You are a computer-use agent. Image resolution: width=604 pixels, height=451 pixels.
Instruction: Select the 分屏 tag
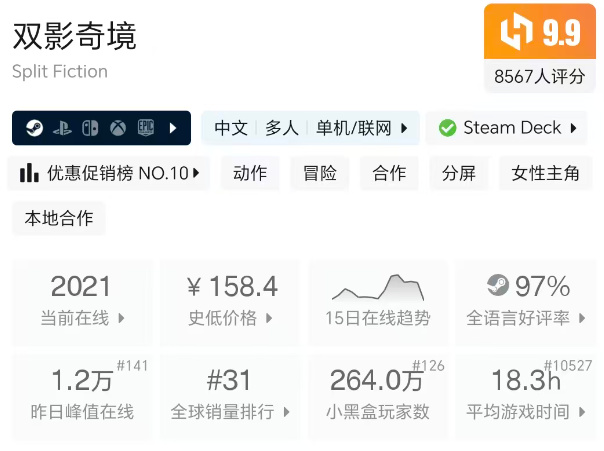click(x=459, y=173)
